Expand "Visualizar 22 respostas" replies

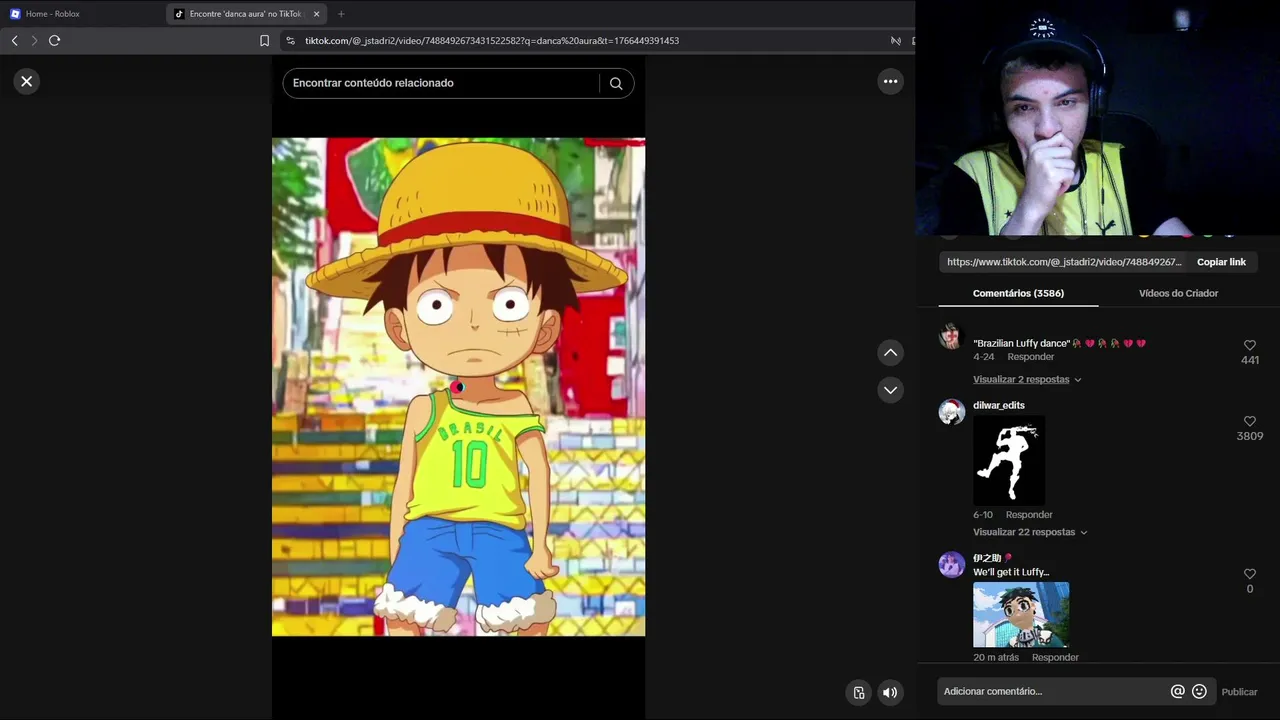[x=1030, y=532]
